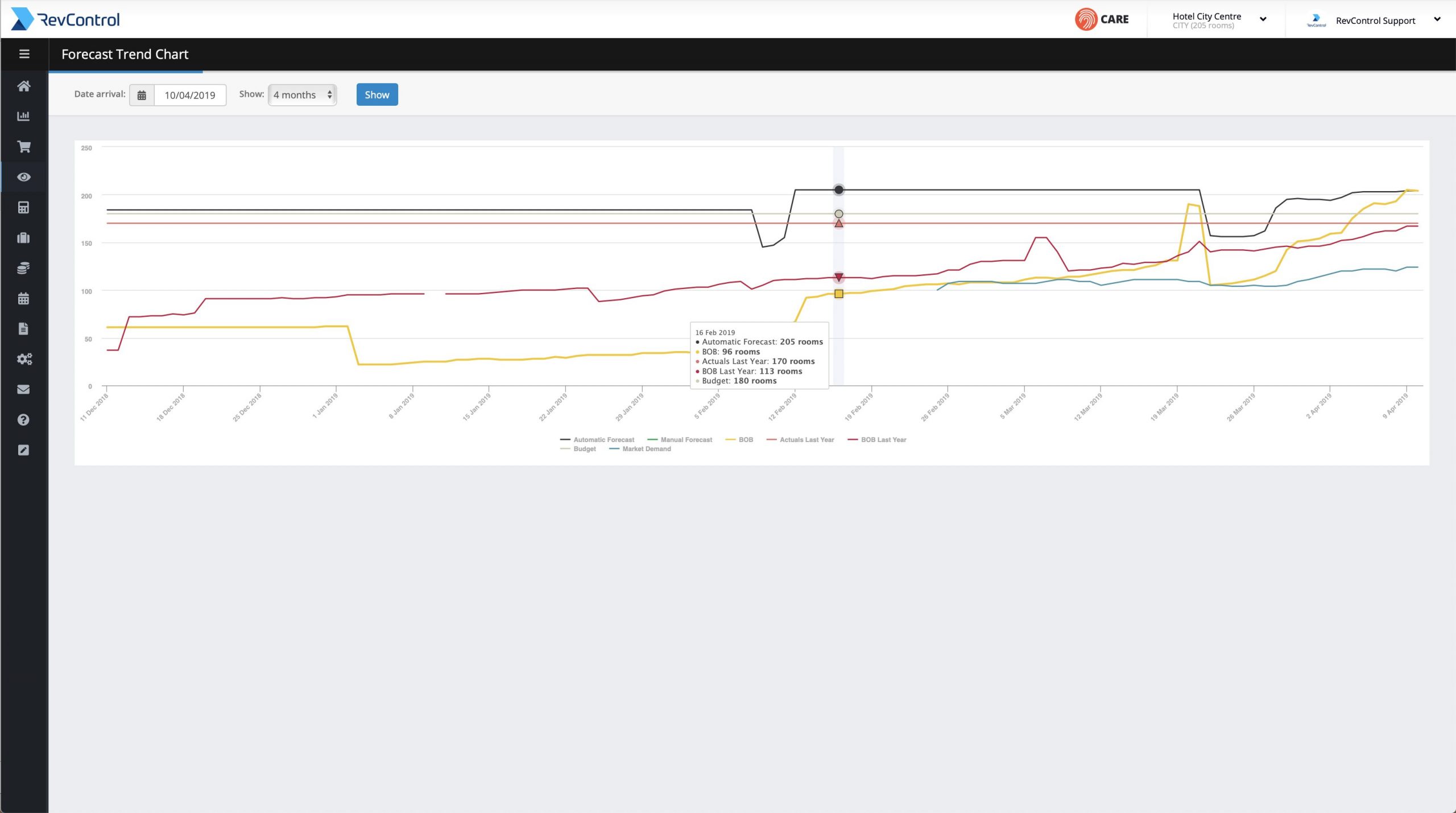
Task: Click the Actuals Last Year triangle marker
Action: pyautogui.click(x=838, y=224)
